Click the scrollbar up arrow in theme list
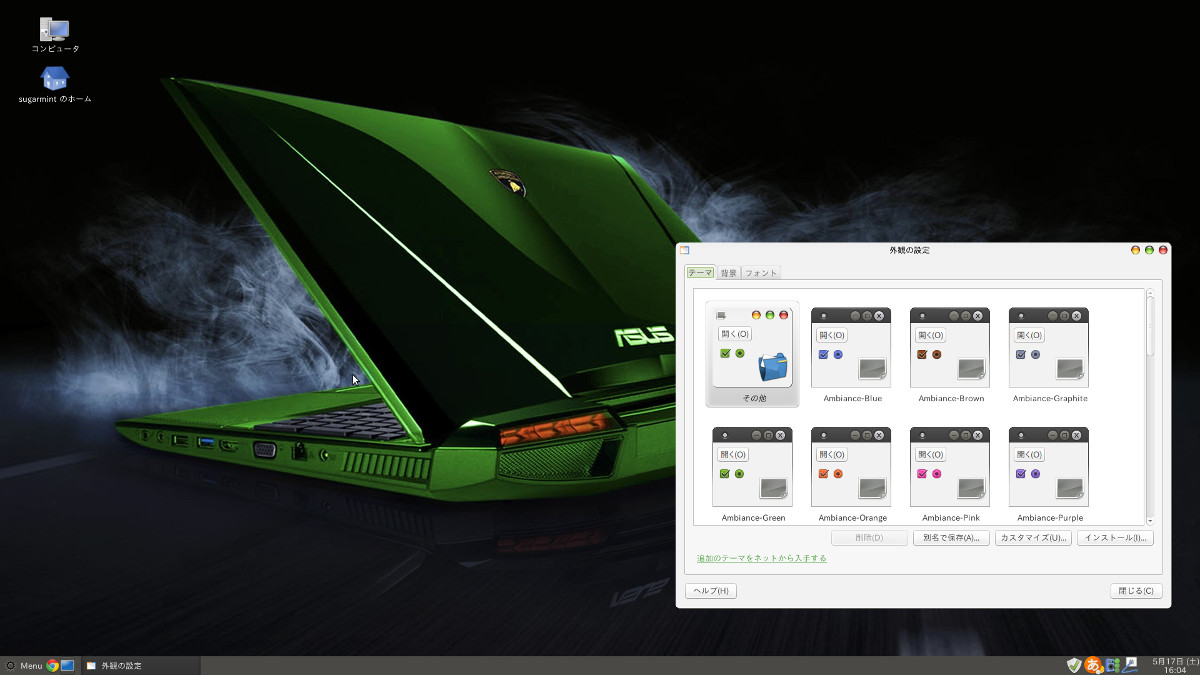 (x=1150, y=293)
